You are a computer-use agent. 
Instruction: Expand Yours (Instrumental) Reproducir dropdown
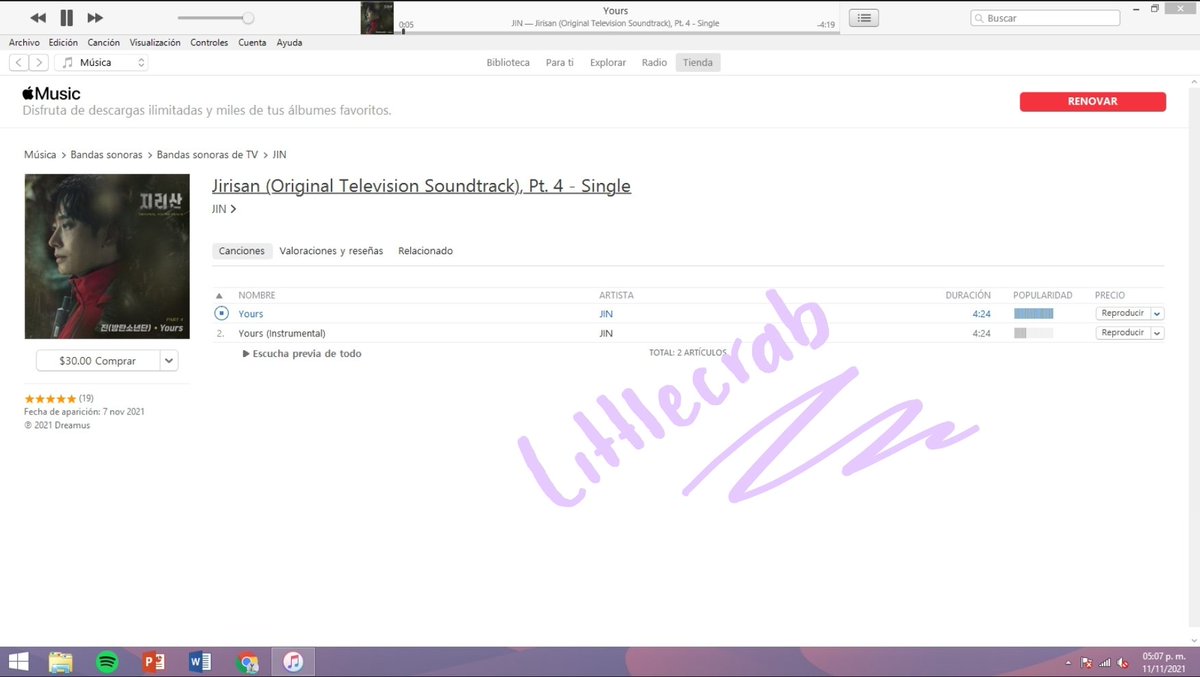point(1158,332)
